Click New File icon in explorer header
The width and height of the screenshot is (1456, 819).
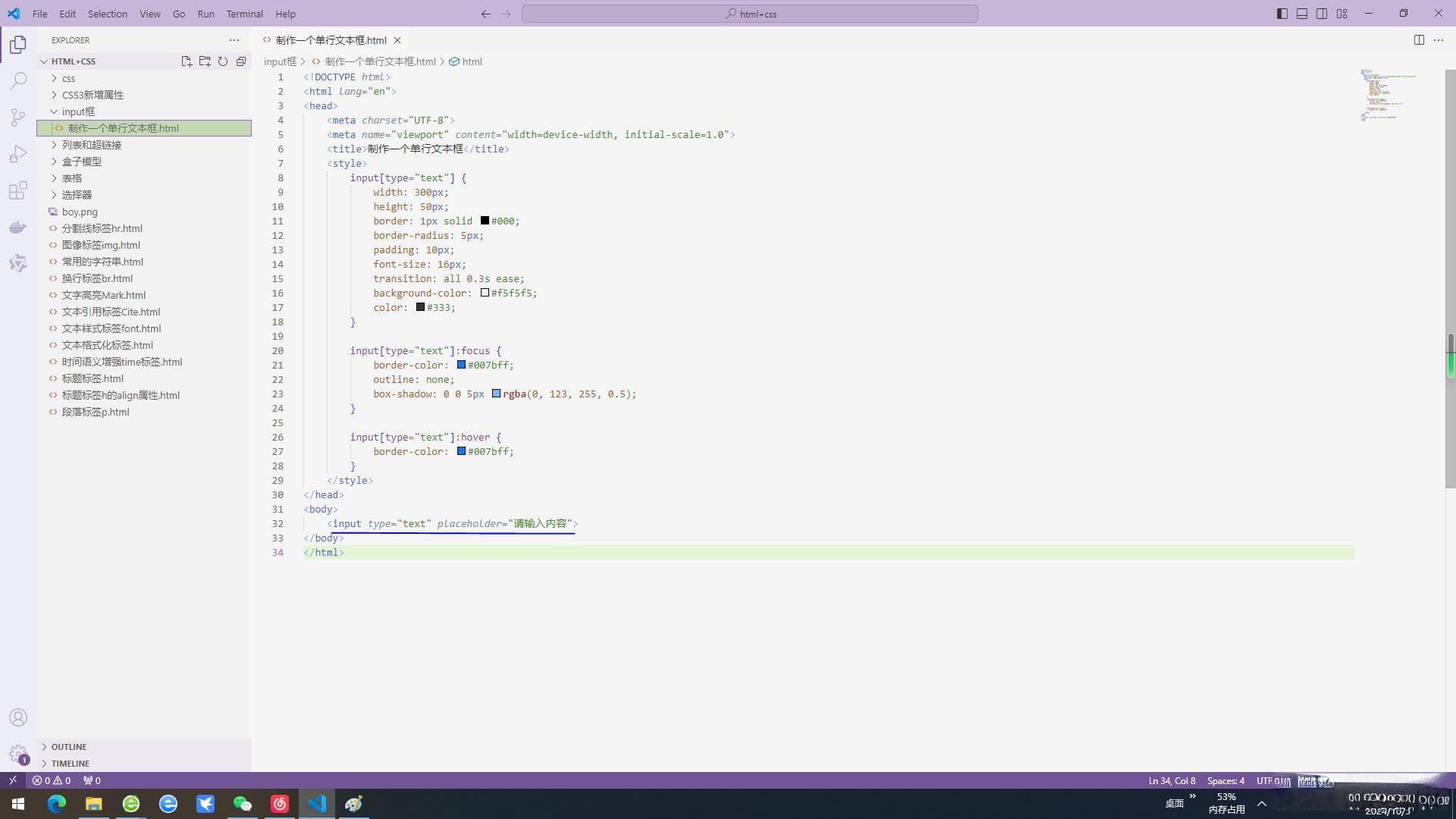(x=187, y=61)
